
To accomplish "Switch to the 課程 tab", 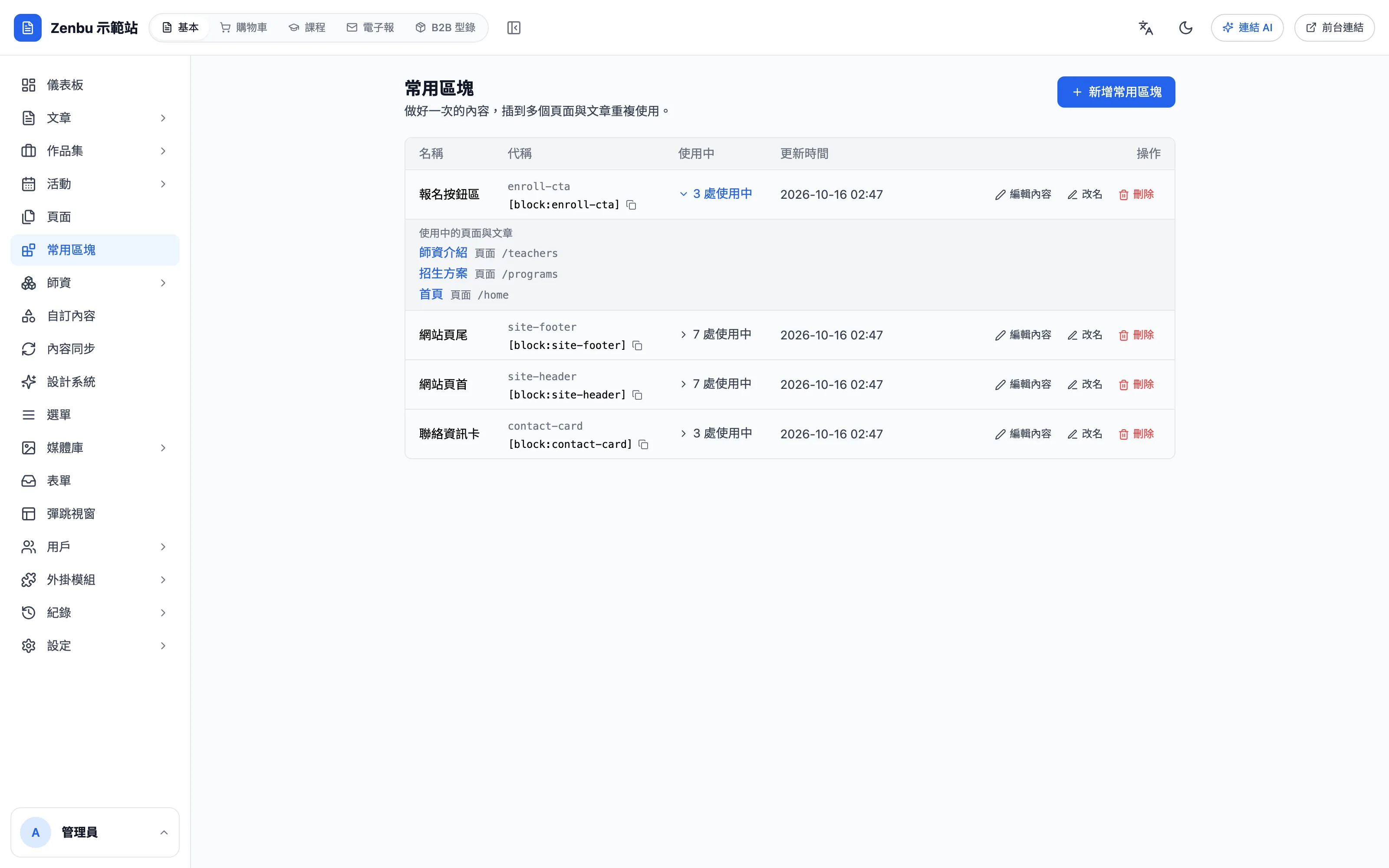I will point(307,27).
